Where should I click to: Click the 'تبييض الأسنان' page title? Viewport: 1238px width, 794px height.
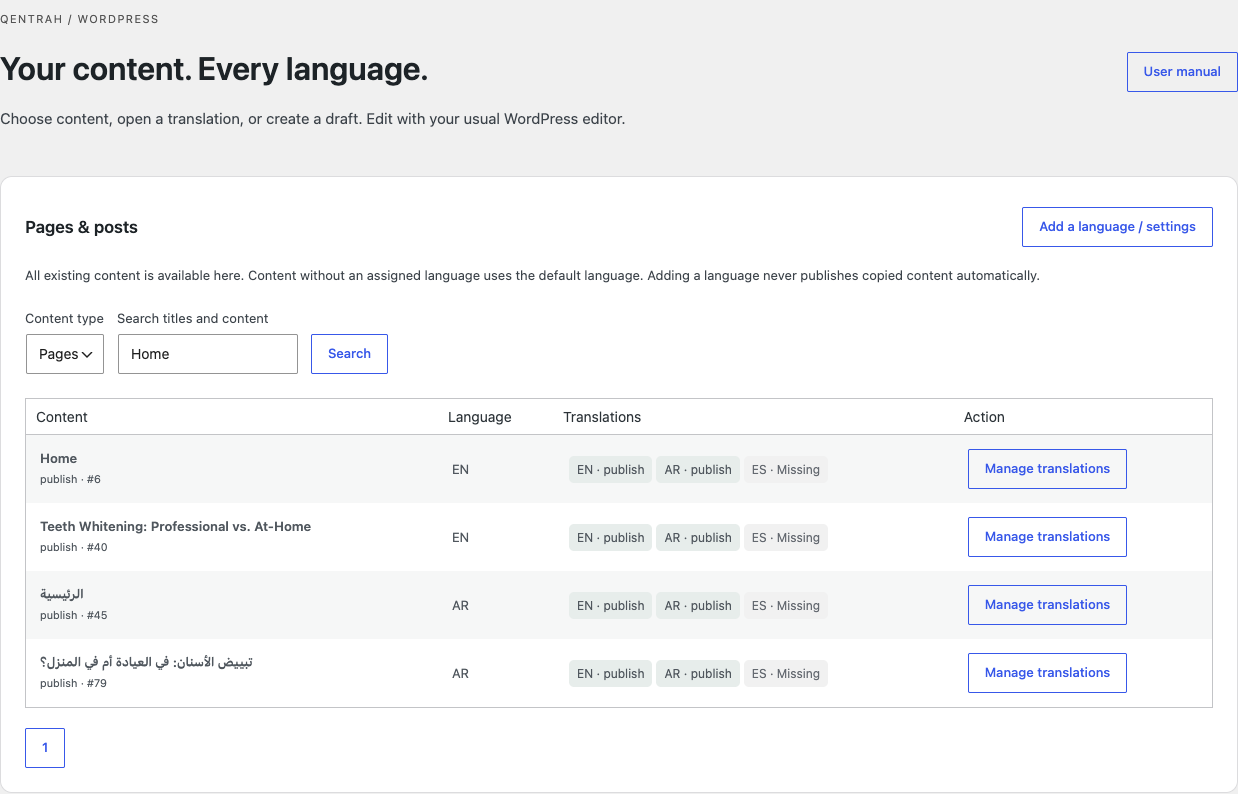coord(146,662)
